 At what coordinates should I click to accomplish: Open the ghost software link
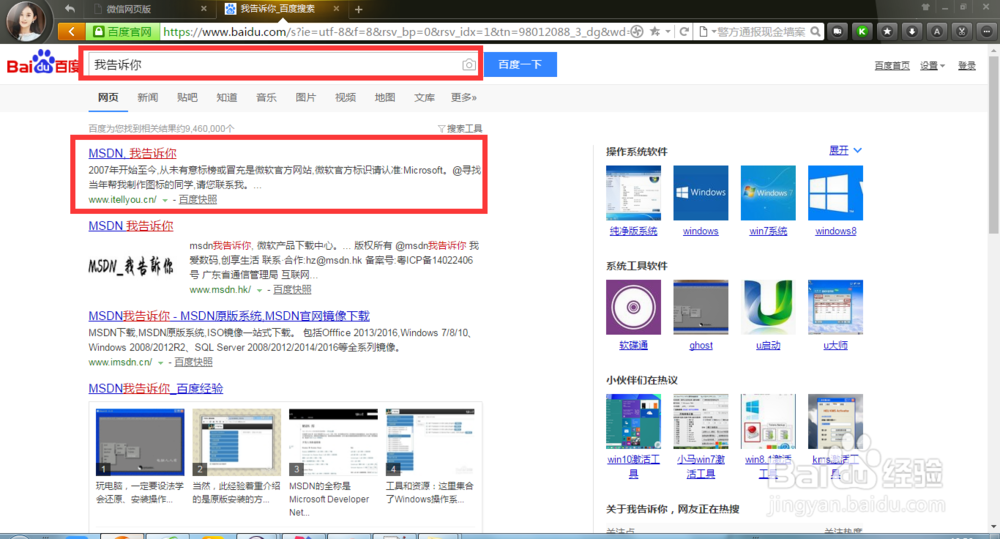pyautogui.click(x=700, y=345)
